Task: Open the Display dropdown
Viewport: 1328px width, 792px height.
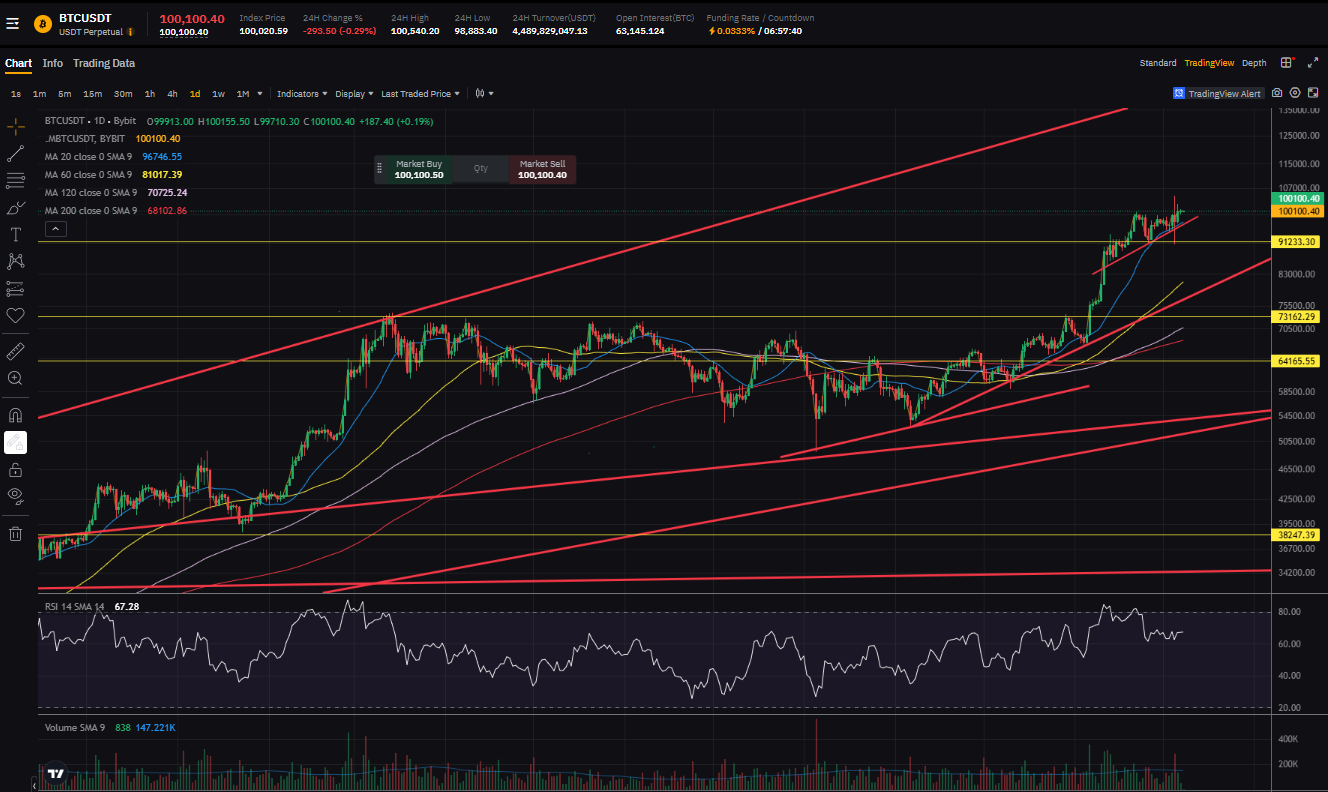Action: (354, 93)
